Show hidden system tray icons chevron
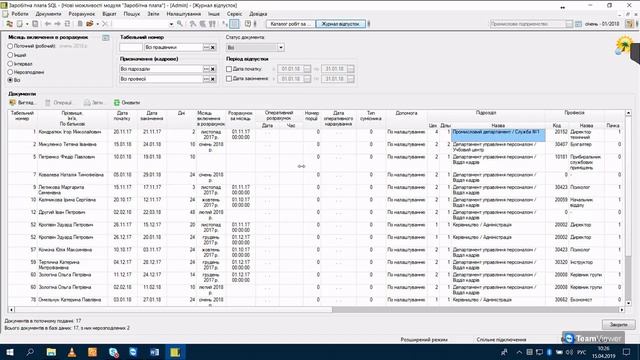The image size is (640, 360). [519, 352]
